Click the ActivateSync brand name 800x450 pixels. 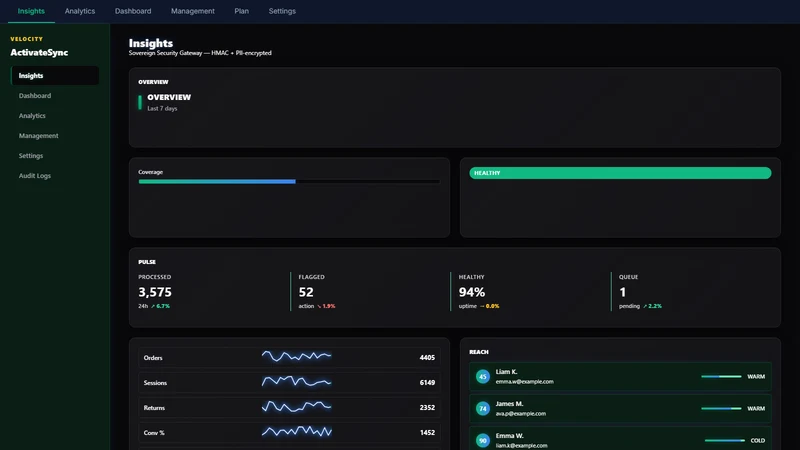coord(39,53)
